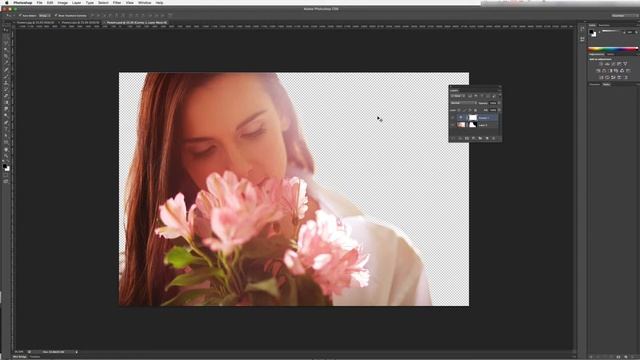Select the Horizontal Type tool

(x=6, y=129)
